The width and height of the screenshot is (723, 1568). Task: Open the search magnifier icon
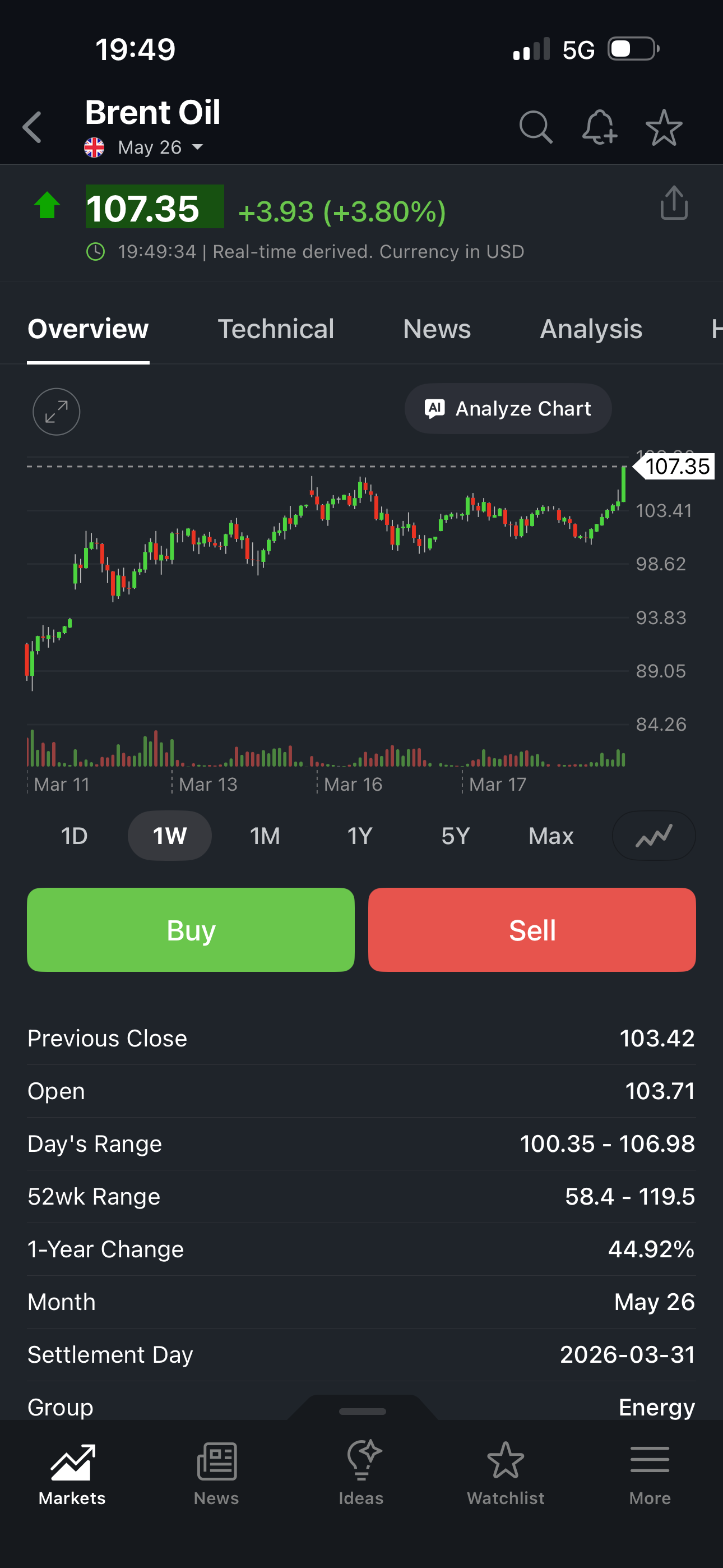(536, 127)
